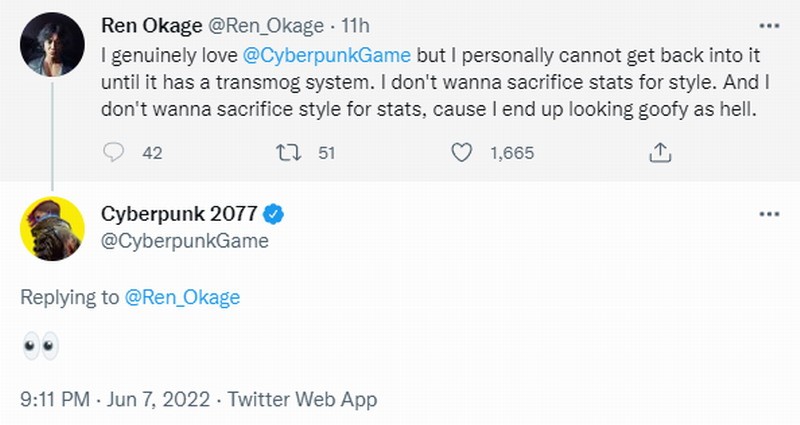Screen dimensions: 800x425
Task: View the 51 retweets count
Action: pyautogui.click(x=326, y=153)
